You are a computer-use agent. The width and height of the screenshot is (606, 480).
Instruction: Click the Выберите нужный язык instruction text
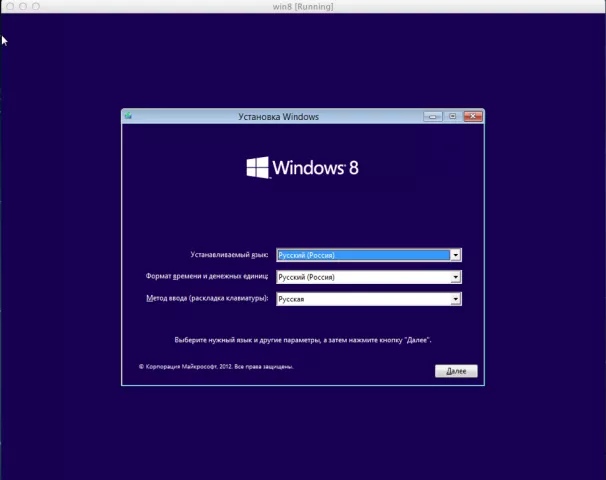[303, 340]
